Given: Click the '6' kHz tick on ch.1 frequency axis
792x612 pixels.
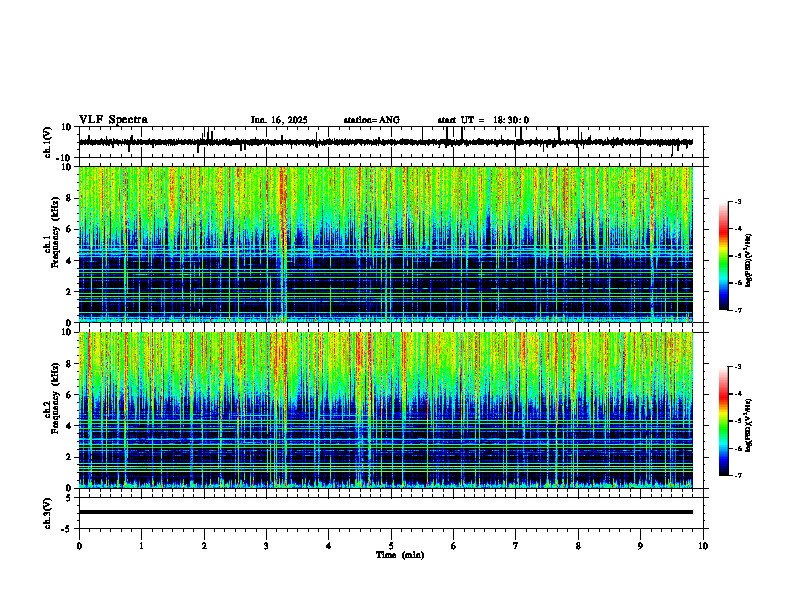Looking at the screenshot, I should point(69,230).
